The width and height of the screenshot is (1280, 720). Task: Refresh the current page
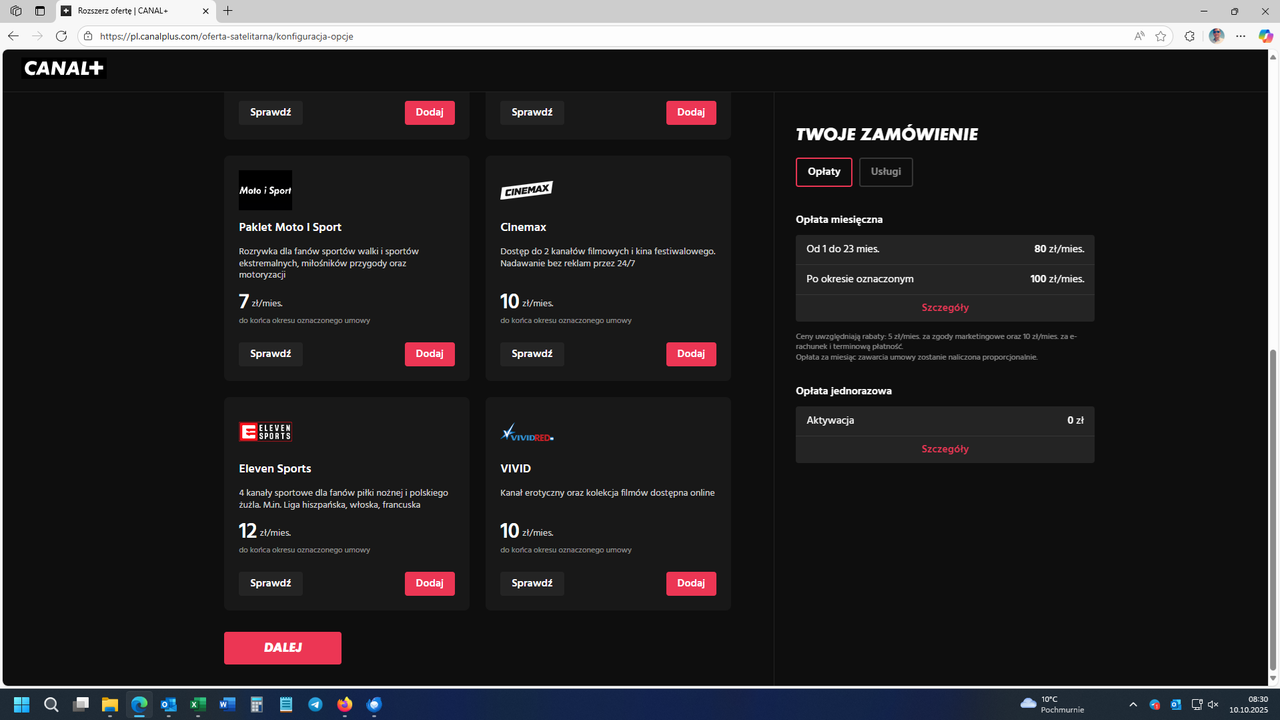[61, 36]
